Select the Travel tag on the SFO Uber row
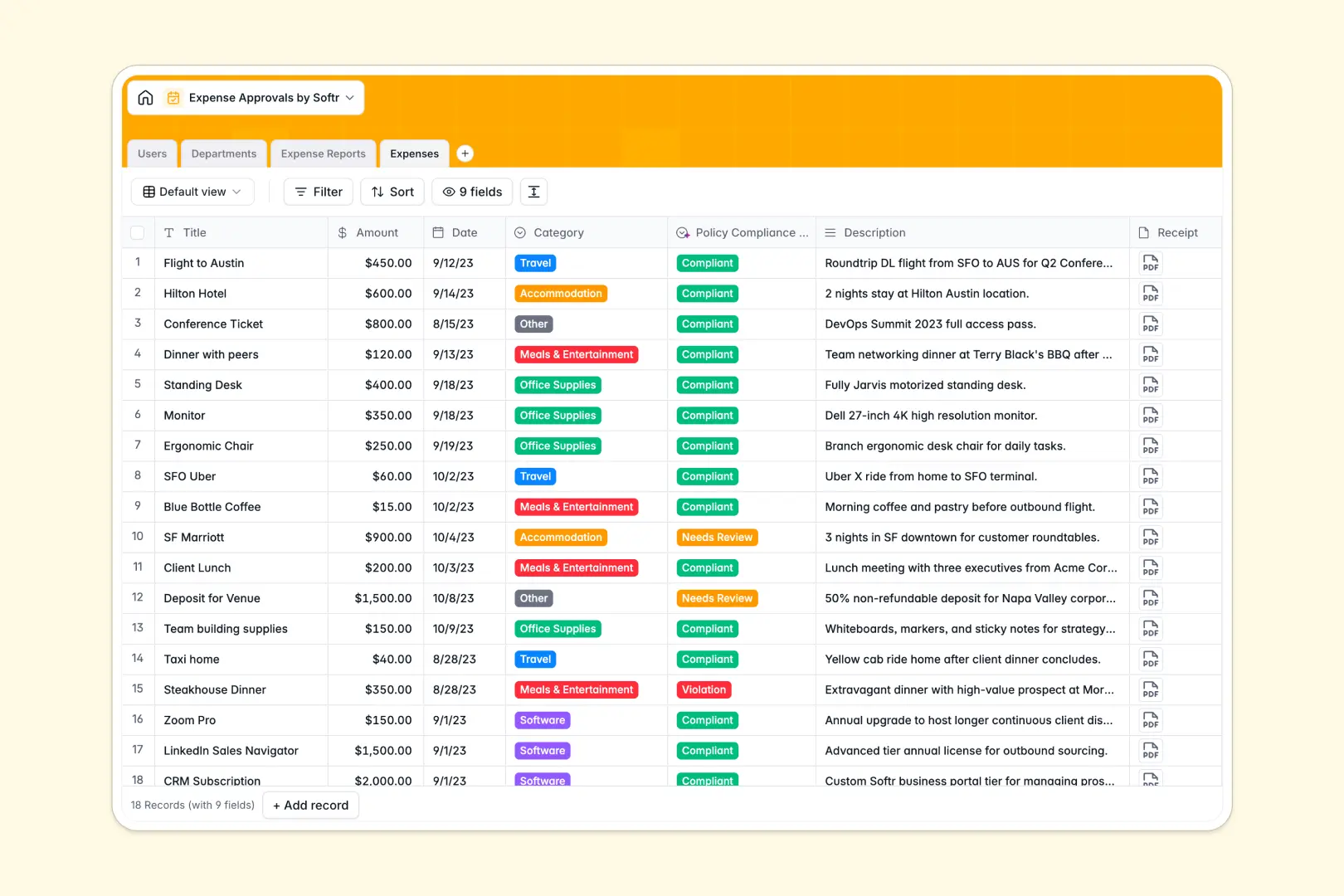 point(535,476)
